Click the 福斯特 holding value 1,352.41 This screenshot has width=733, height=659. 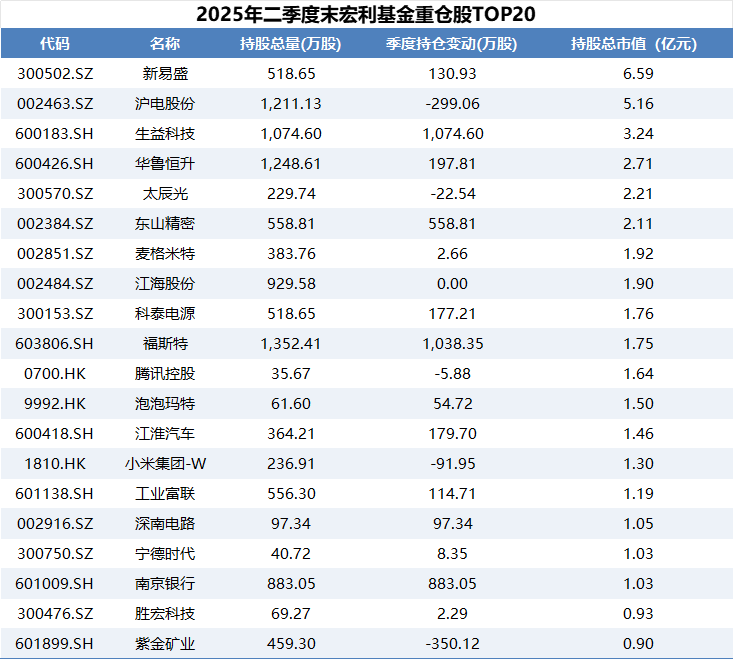click(x=292, y=343)
